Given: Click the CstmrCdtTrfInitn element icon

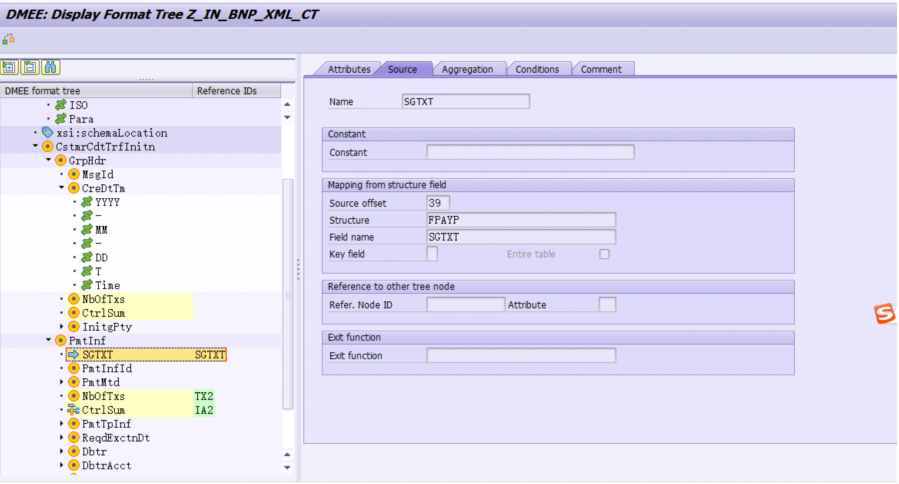Looking at the screenshot, I should pos(48,147).
